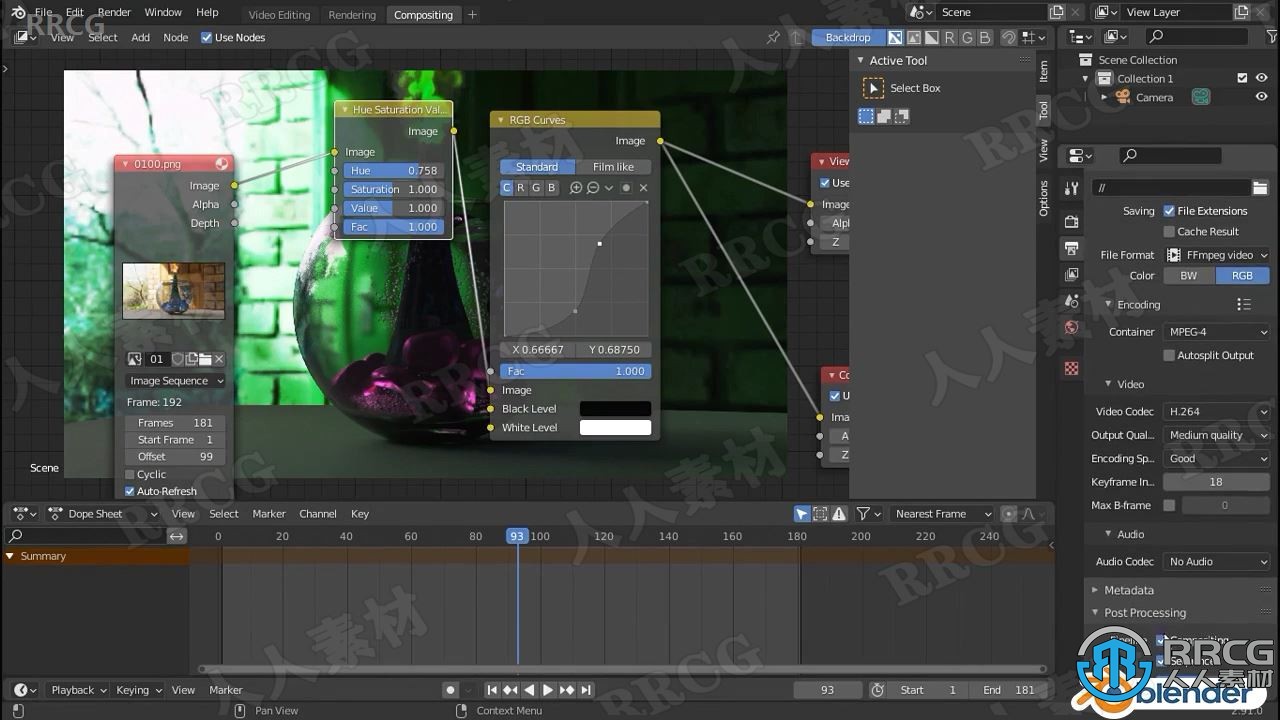Open the World properties tab icon

(x=1071, y=327)
